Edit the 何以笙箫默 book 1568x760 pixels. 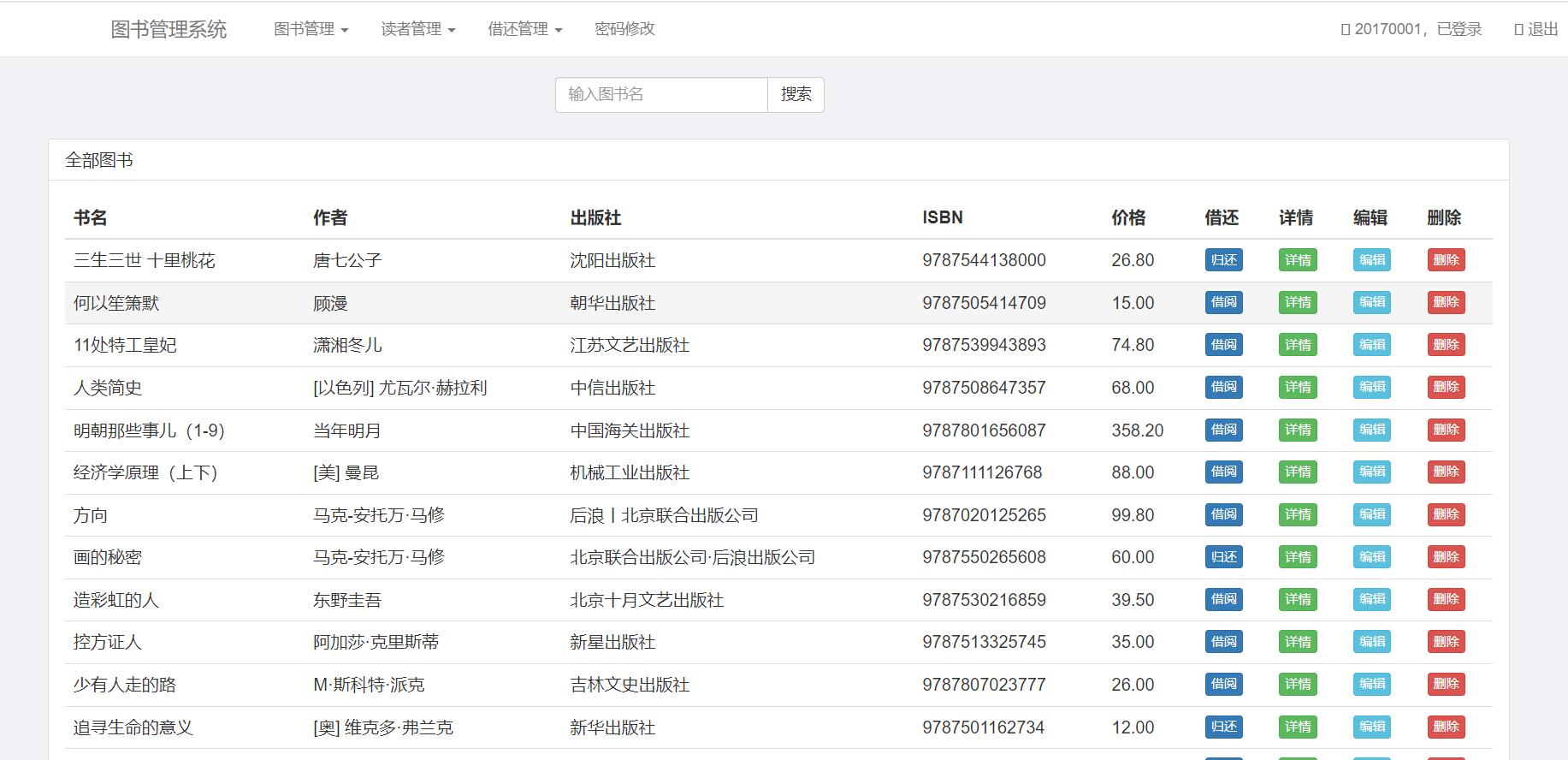1372,302
